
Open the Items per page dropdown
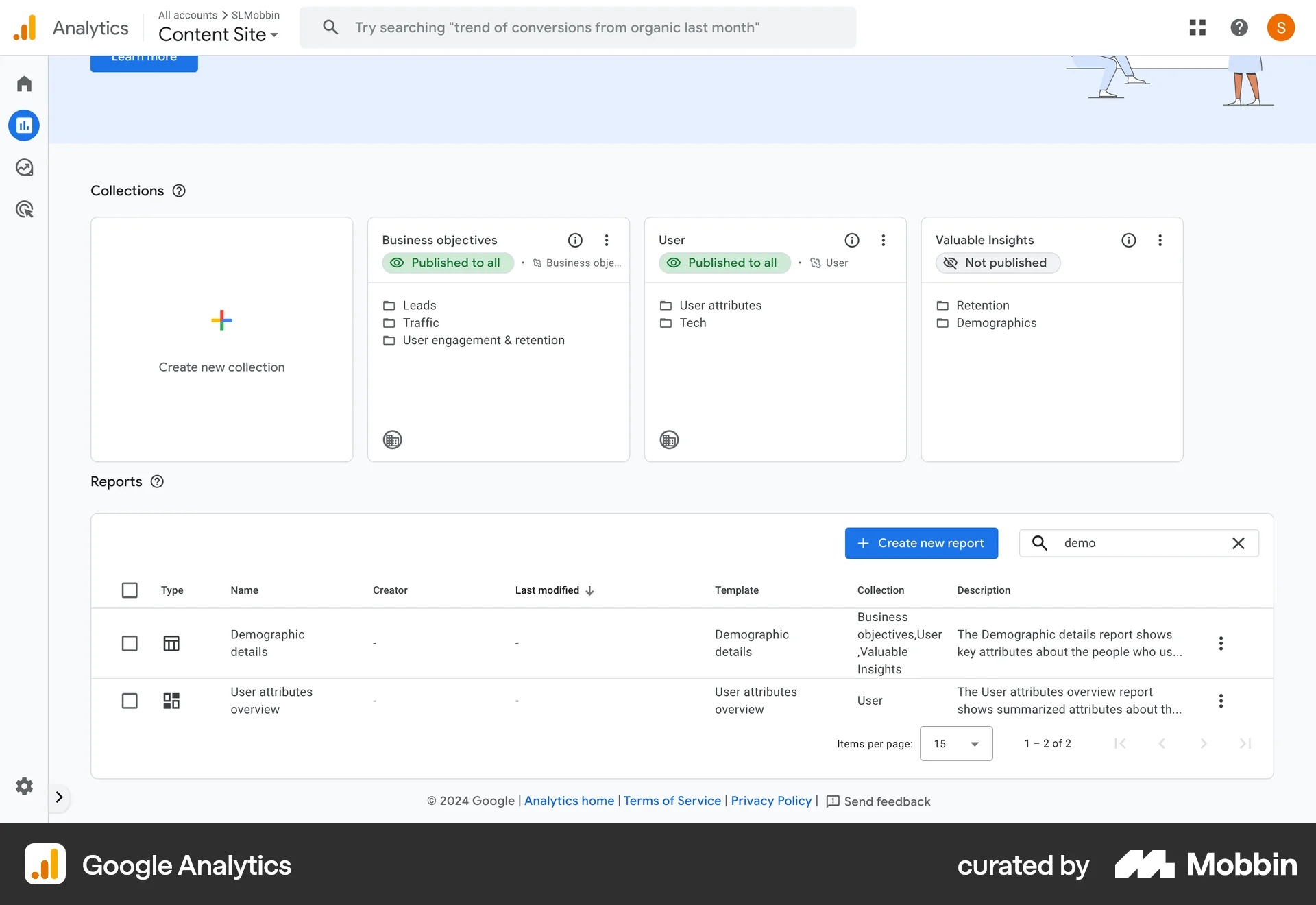tap(956, 743)
